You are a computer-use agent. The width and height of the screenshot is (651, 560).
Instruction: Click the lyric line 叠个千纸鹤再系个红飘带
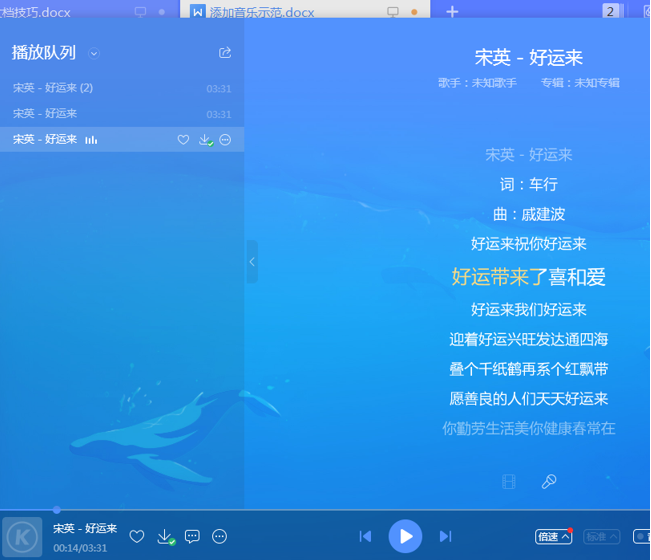[x=529, y=369]
